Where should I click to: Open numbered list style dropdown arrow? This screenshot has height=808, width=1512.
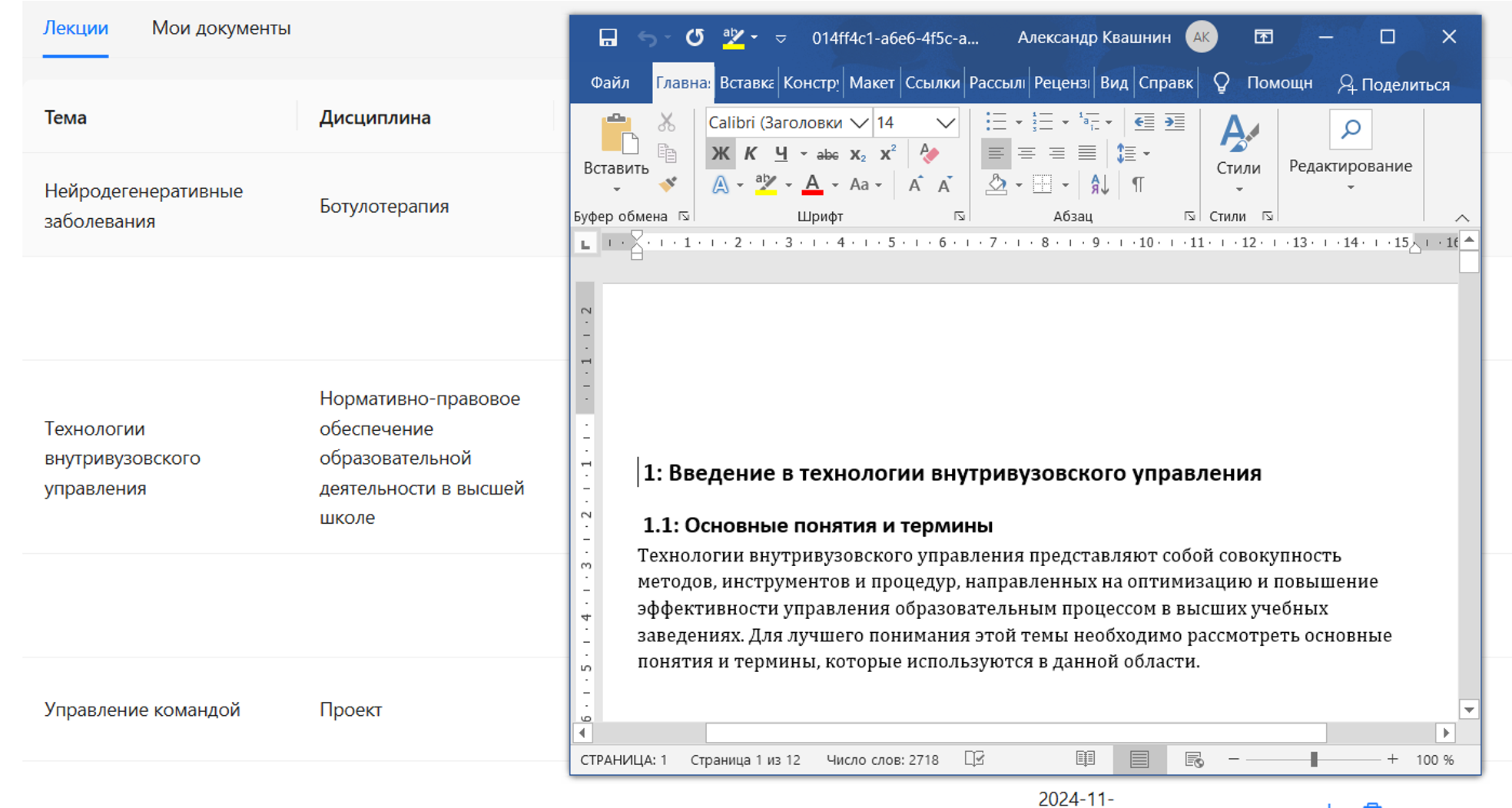click(1065, 123)
